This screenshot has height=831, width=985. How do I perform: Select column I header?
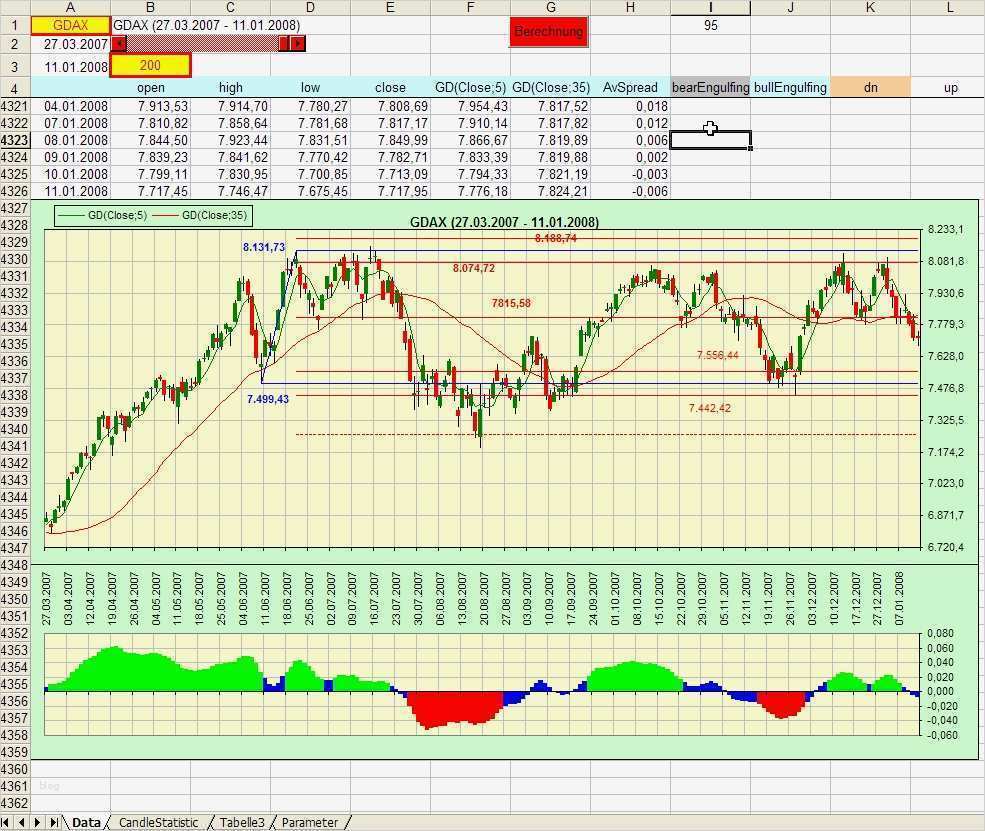(x=710, y=8)
